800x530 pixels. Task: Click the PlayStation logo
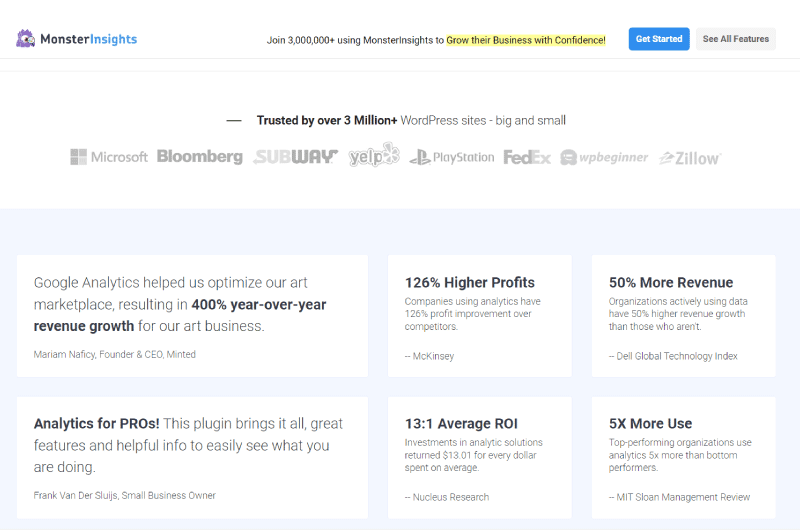(x=452, y=157)
